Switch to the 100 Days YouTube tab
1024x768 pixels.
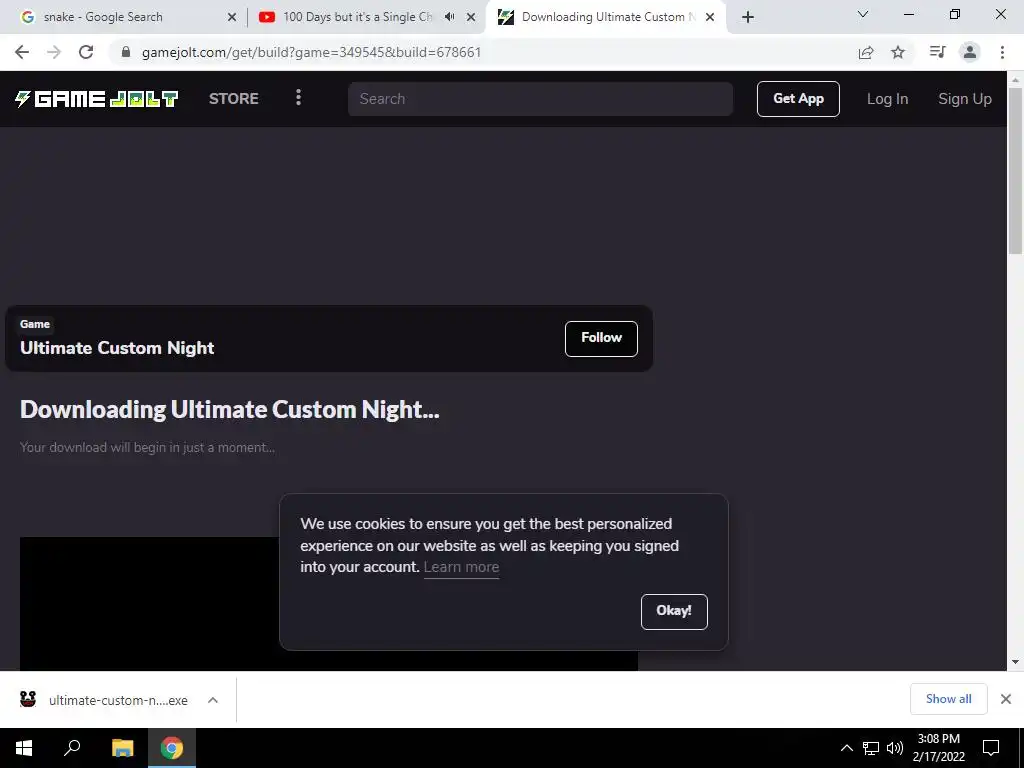[366, 17]
